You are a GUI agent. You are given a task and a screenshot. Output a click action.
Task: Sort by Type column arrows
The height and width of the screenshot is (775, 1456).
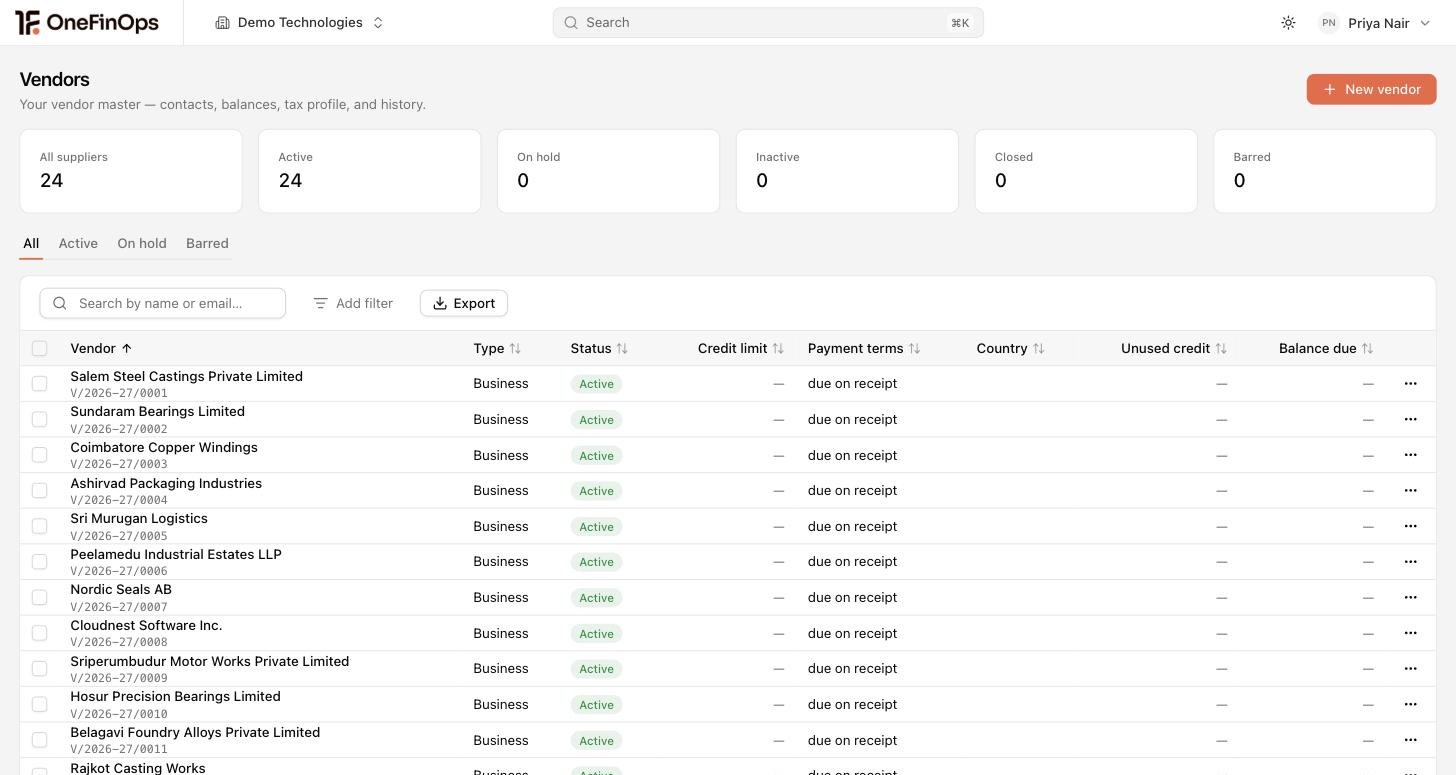515,349
